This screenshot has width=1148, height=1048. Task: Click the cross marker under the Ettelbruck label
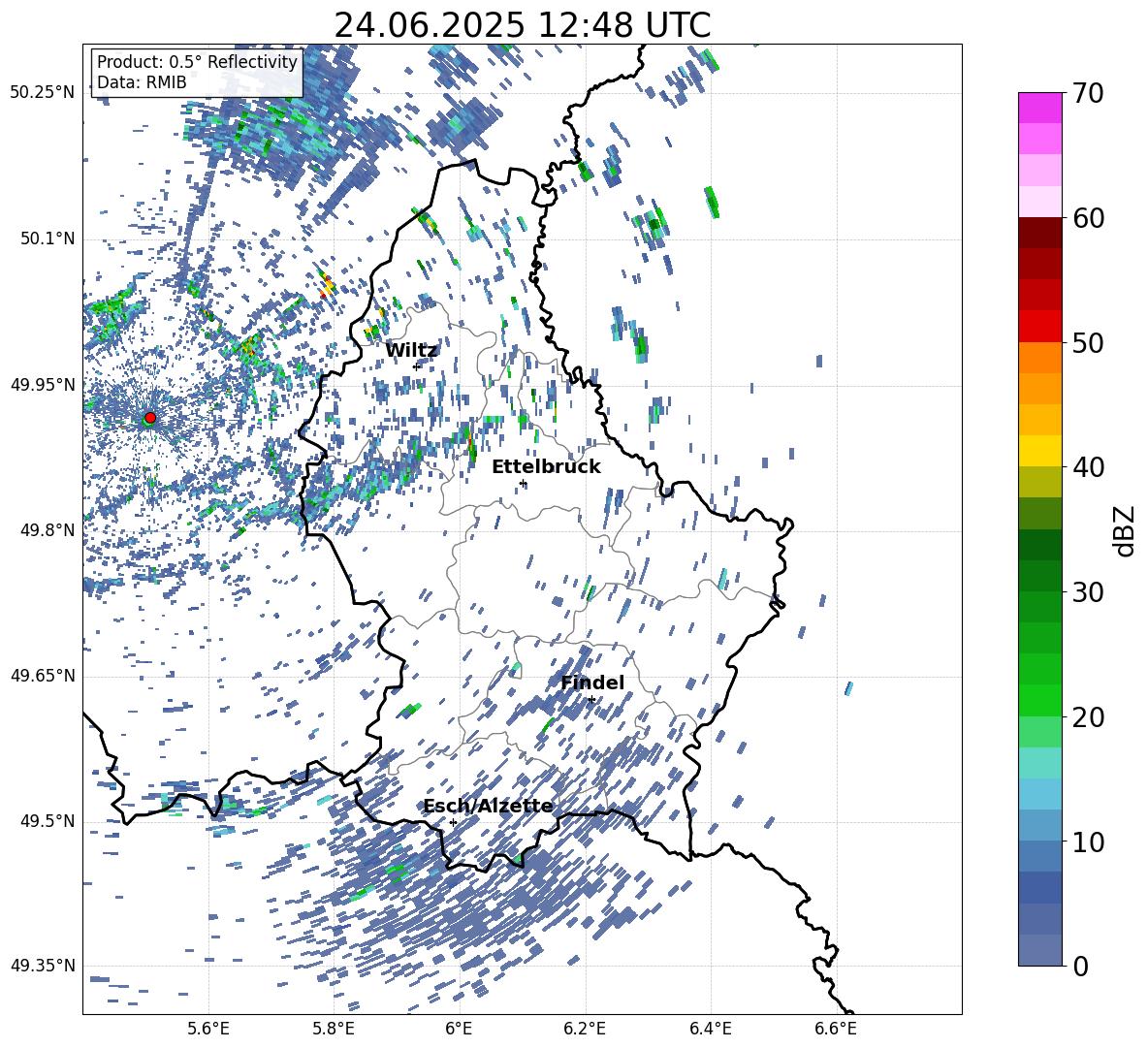pyautogui.click(x=522, y=483)
